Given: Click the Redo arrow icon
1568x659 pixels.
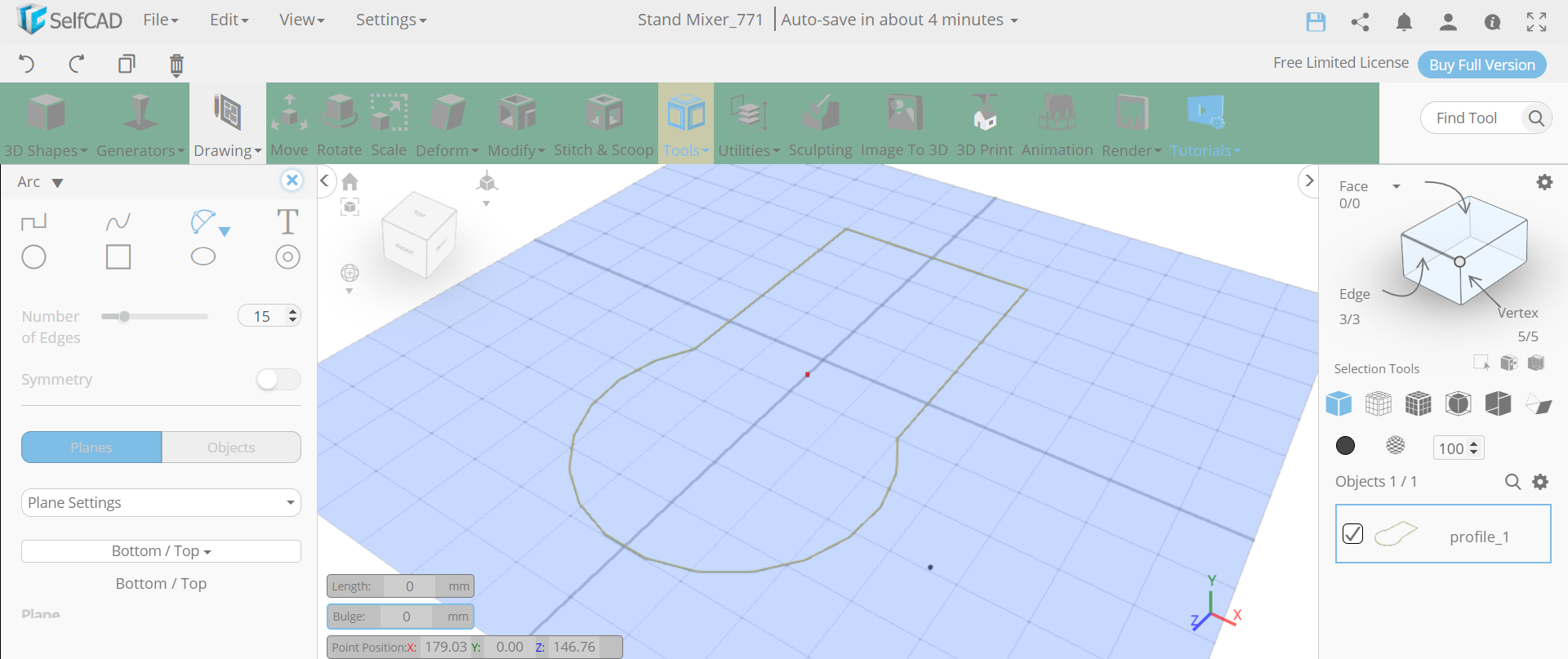Looking at the screenshot, I should (x=77, y=64).
